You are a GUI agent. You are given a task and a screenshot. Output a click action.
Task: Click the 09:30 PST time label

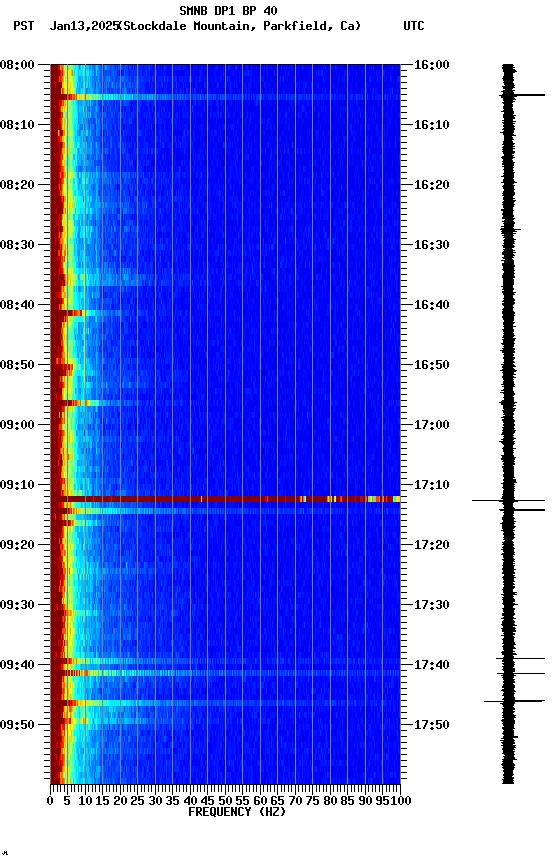[17, 606]
